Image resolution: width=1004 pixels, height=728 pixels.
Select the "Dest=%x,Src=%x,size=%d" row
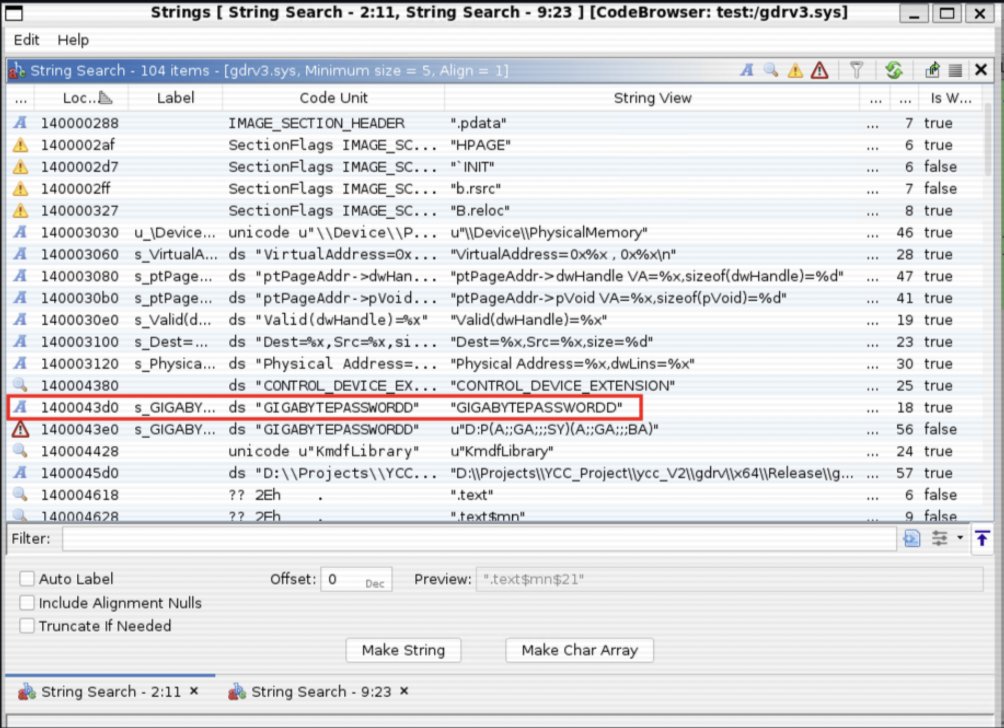point(495,341)
